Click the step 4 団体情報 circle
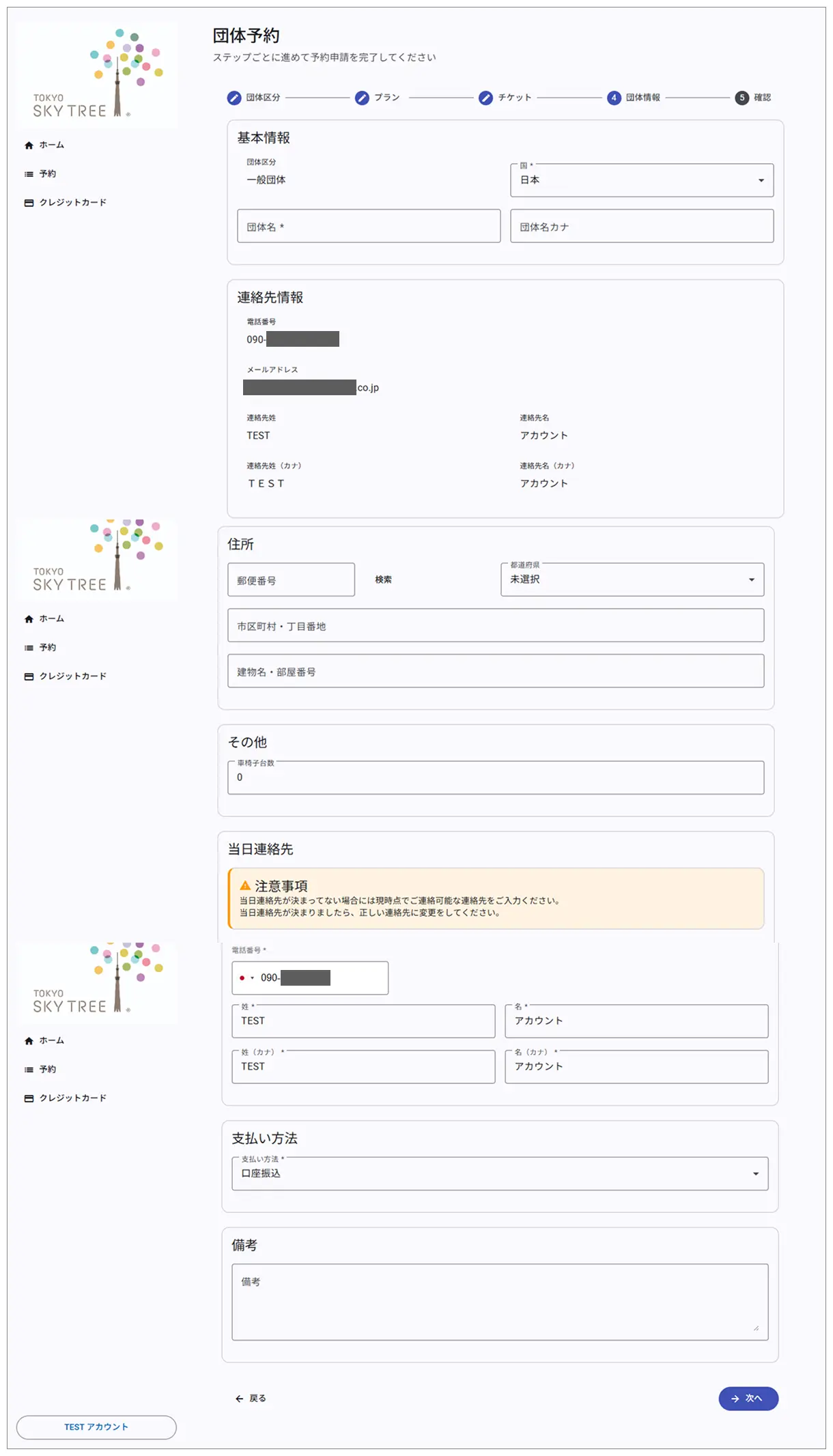The image size is (833, 1456). 614,98
